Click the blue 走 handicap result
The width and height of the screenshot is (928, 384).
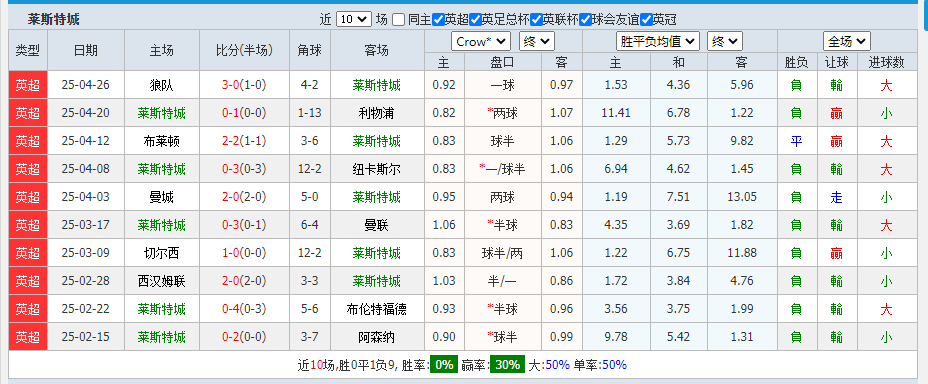836,197
